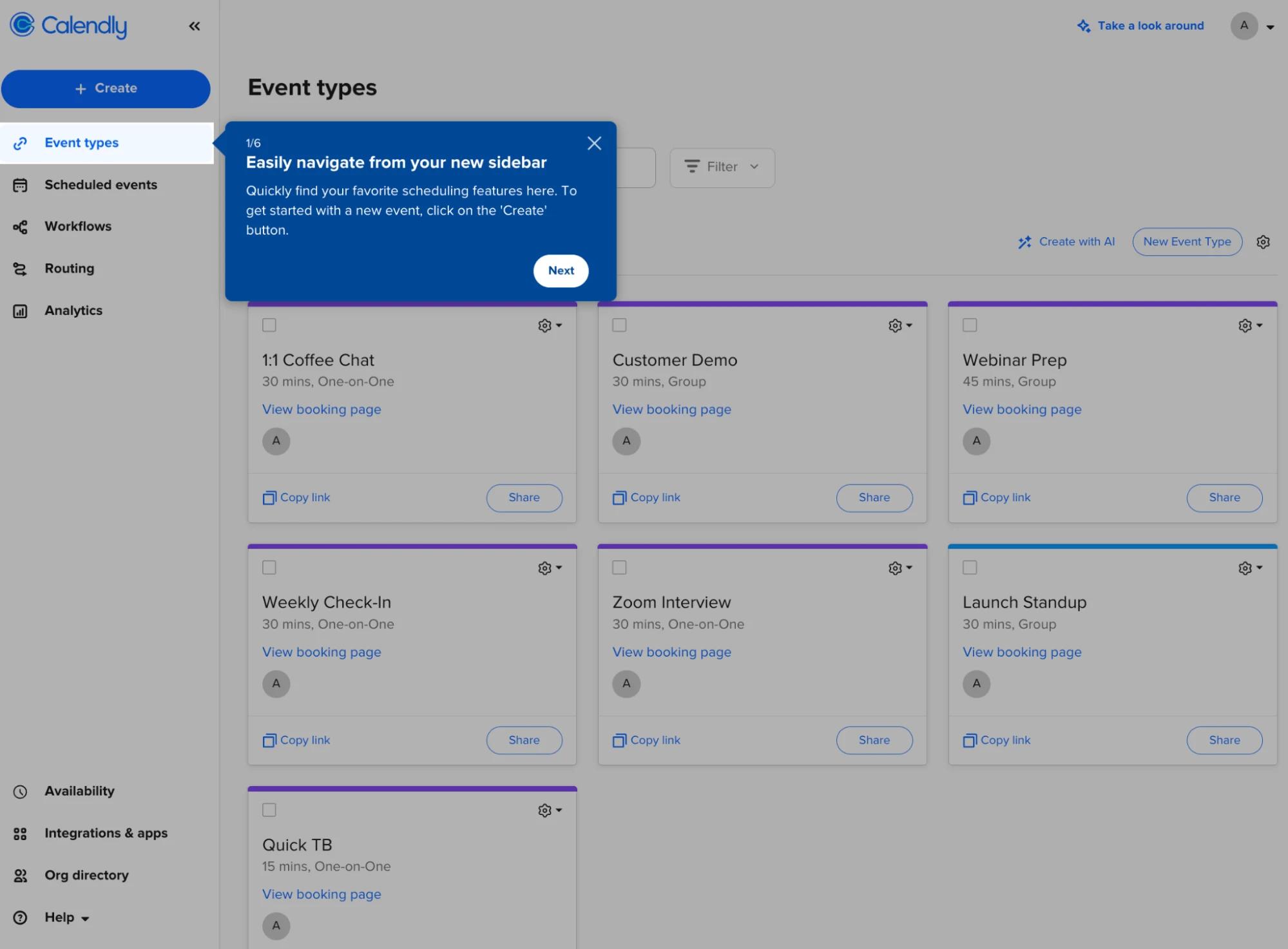Open Integrations & apps section

(x=106, y=833)
